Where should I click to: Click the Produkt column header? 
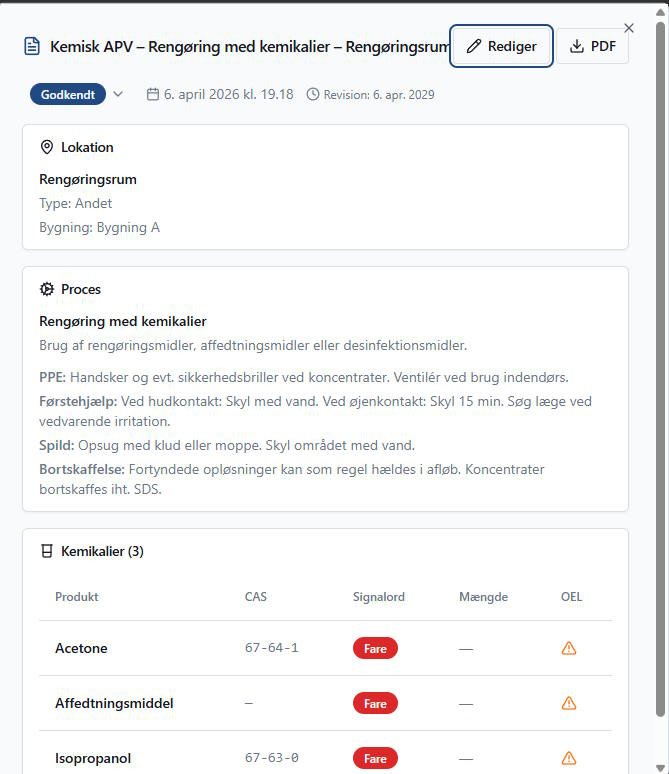(x=77, y=597)
